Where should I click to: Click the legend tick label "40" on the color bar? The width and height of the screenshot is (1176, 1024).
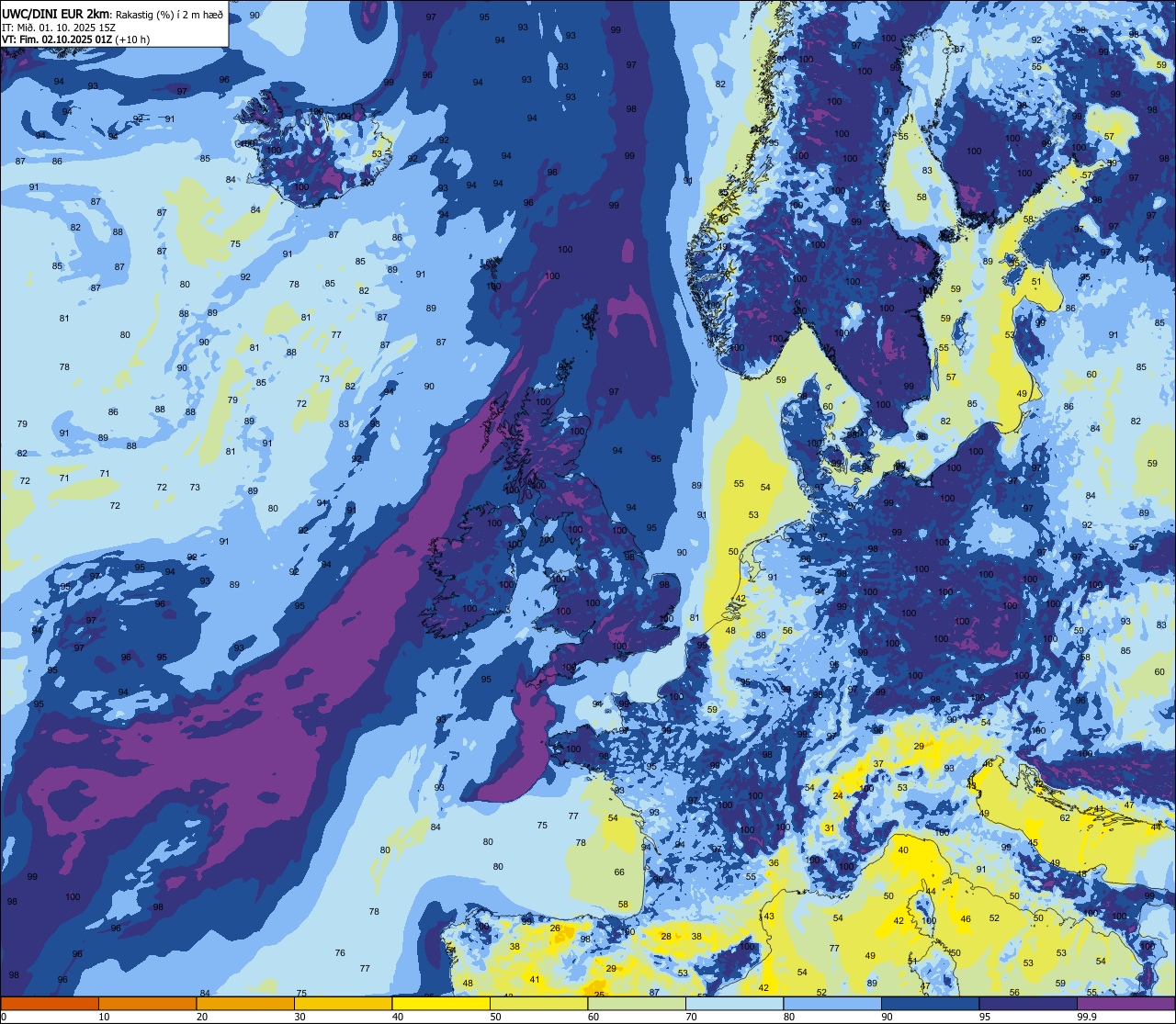click(398, 1017)
